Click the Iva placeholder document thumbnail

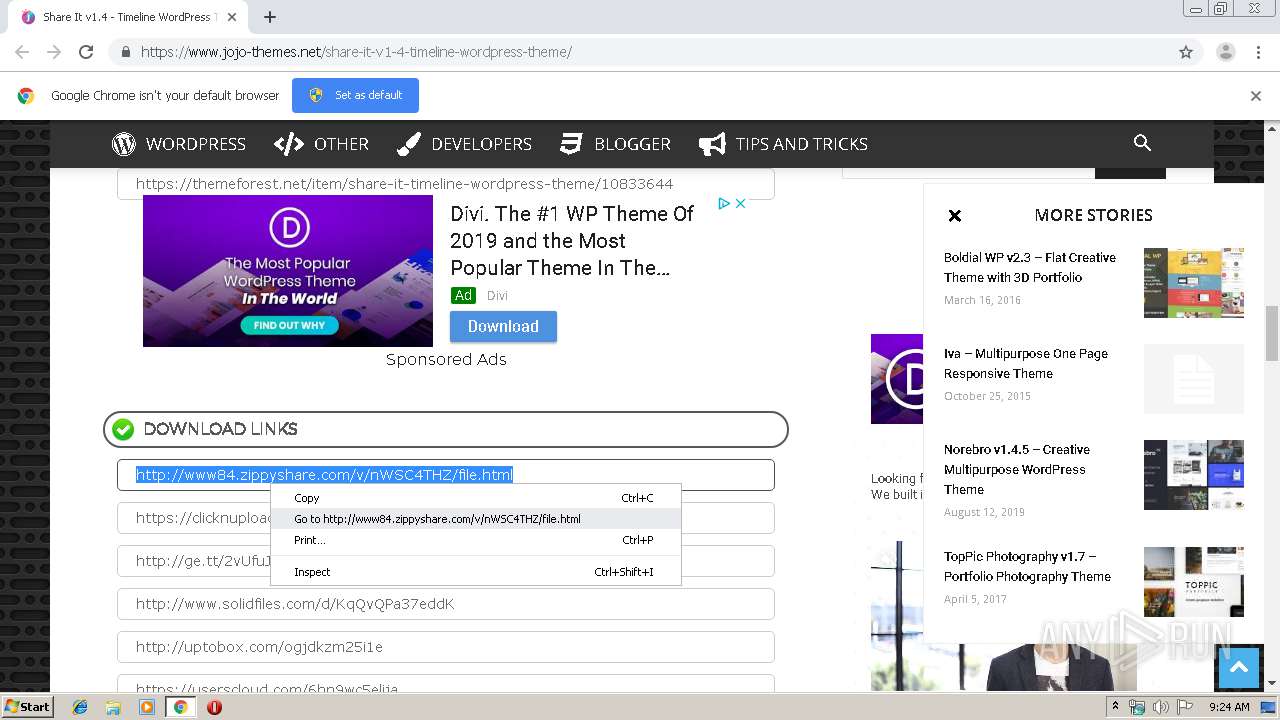click(1194, 379)
